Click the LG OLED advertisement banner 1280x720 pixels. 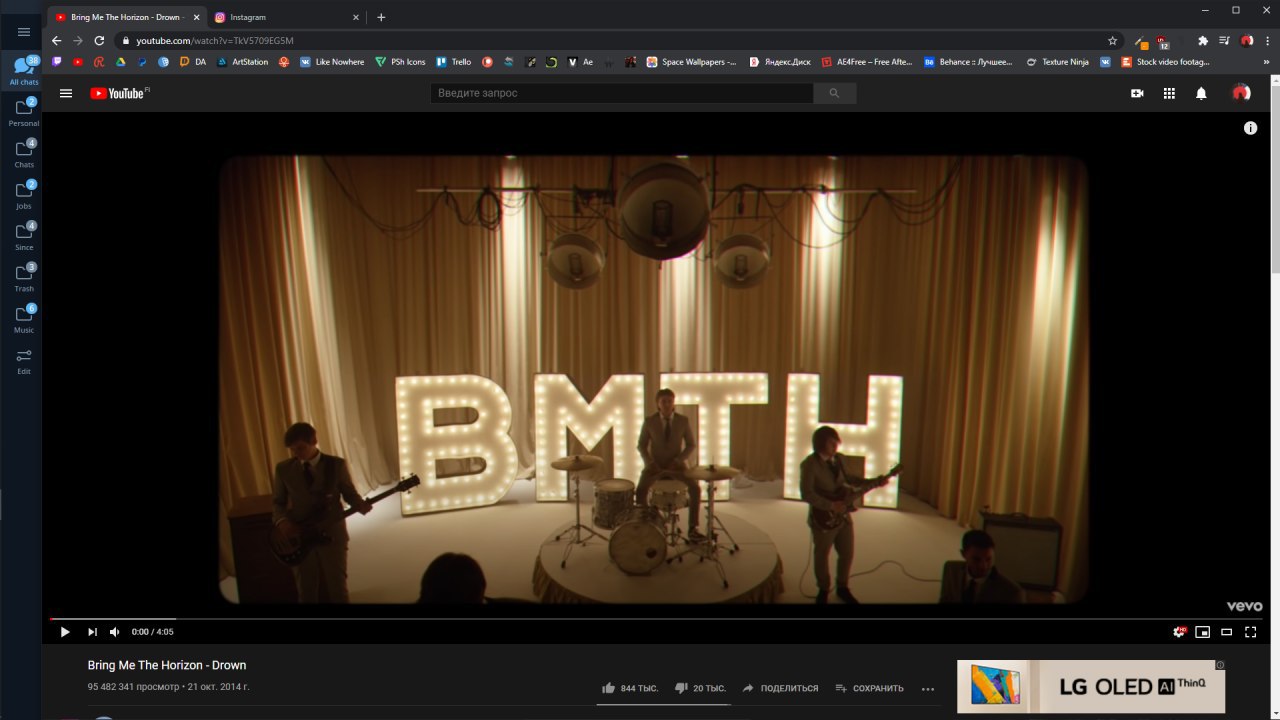point(1091,686)
